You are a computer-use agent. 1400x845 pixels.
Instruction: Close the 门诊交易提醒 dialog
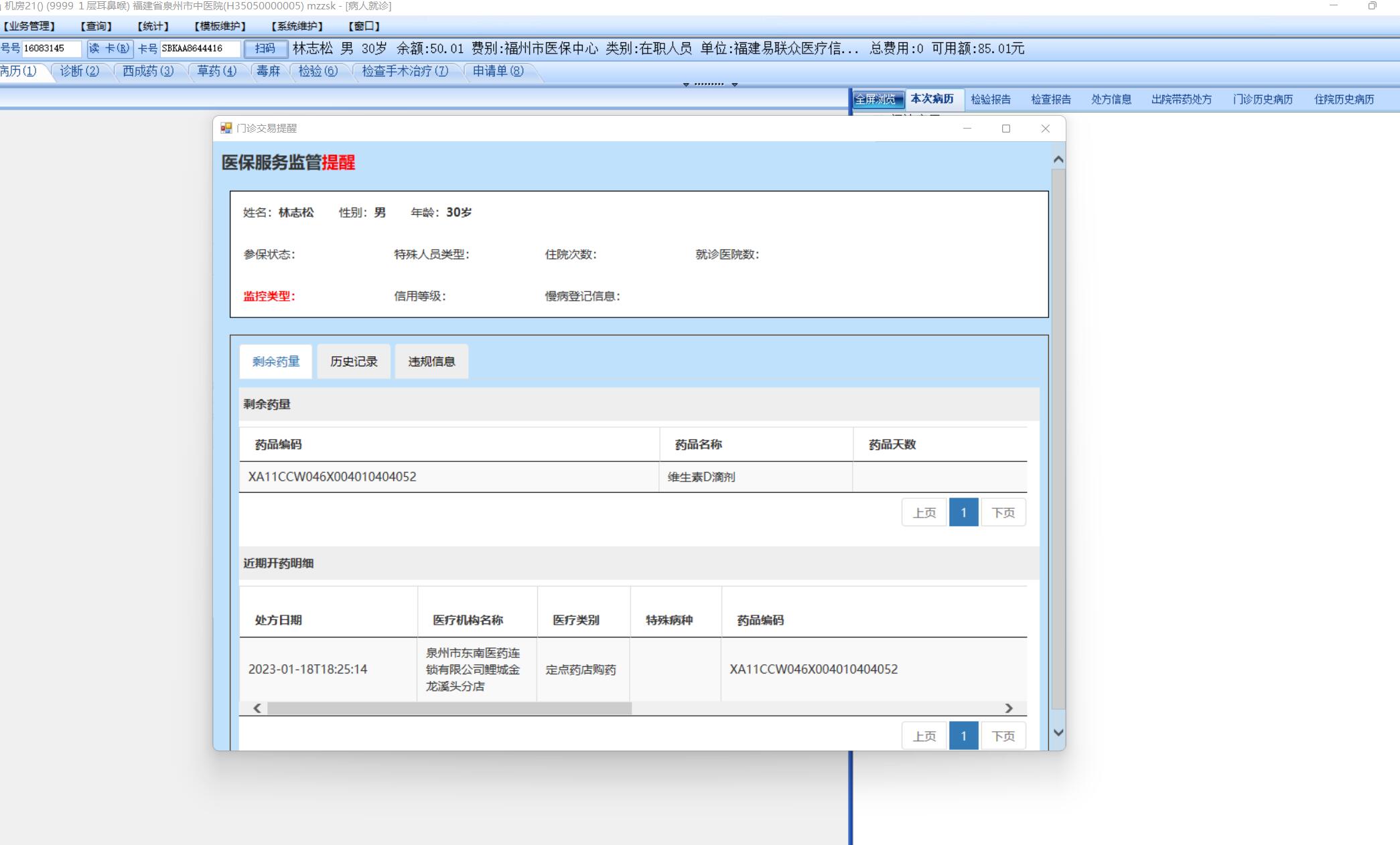coord(1045,129)
